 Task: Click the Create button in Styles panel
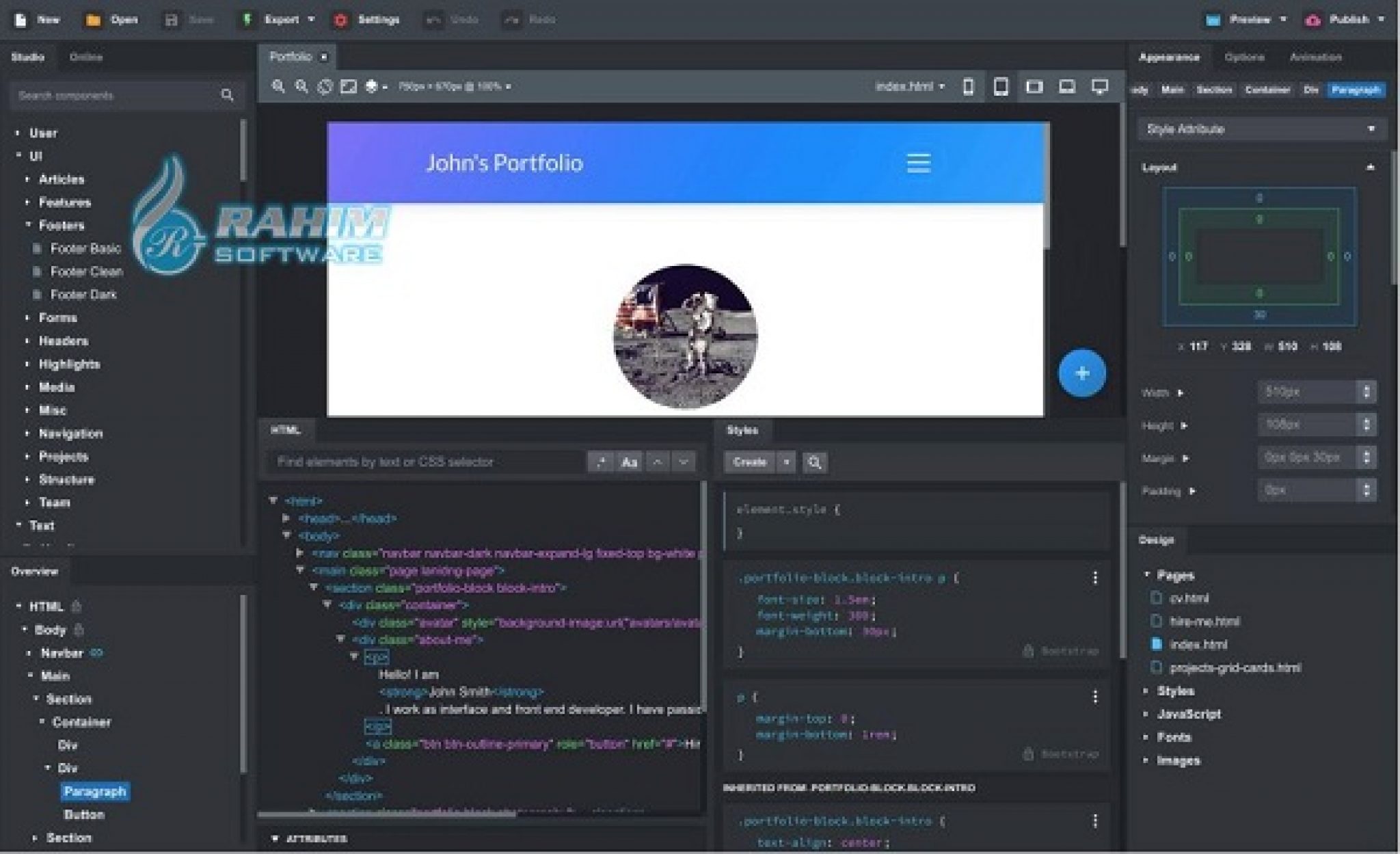click(749, 462)
